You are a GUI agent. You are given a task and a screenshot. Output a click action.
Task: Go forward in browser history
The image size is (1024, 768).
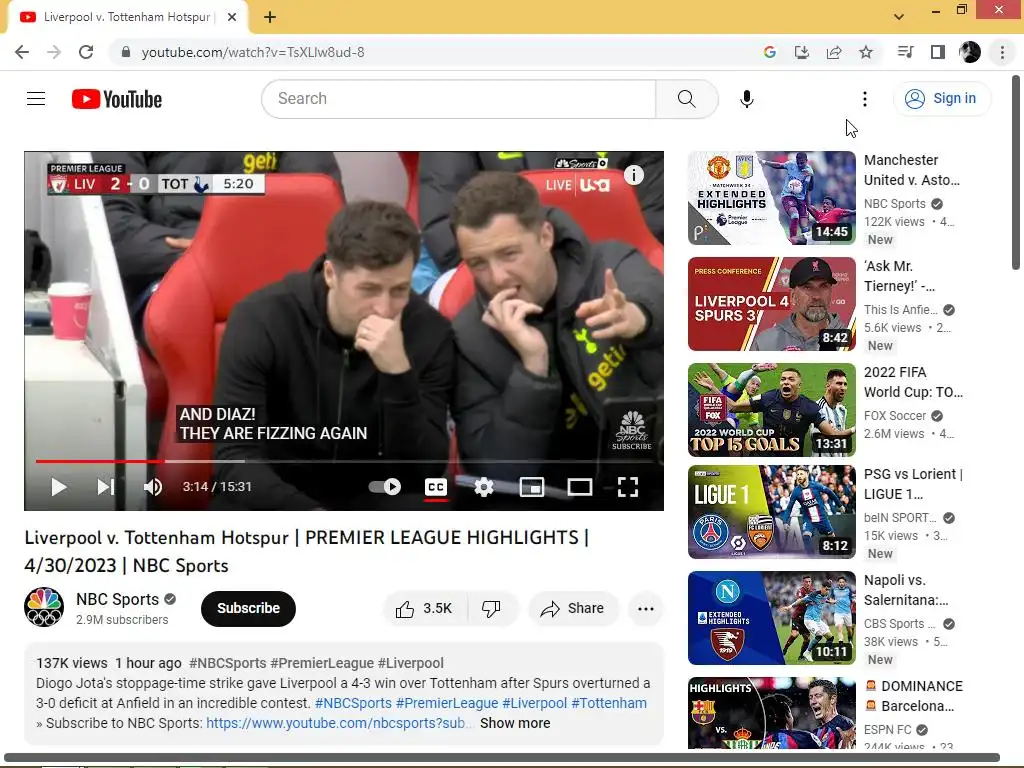pos(54,52)
